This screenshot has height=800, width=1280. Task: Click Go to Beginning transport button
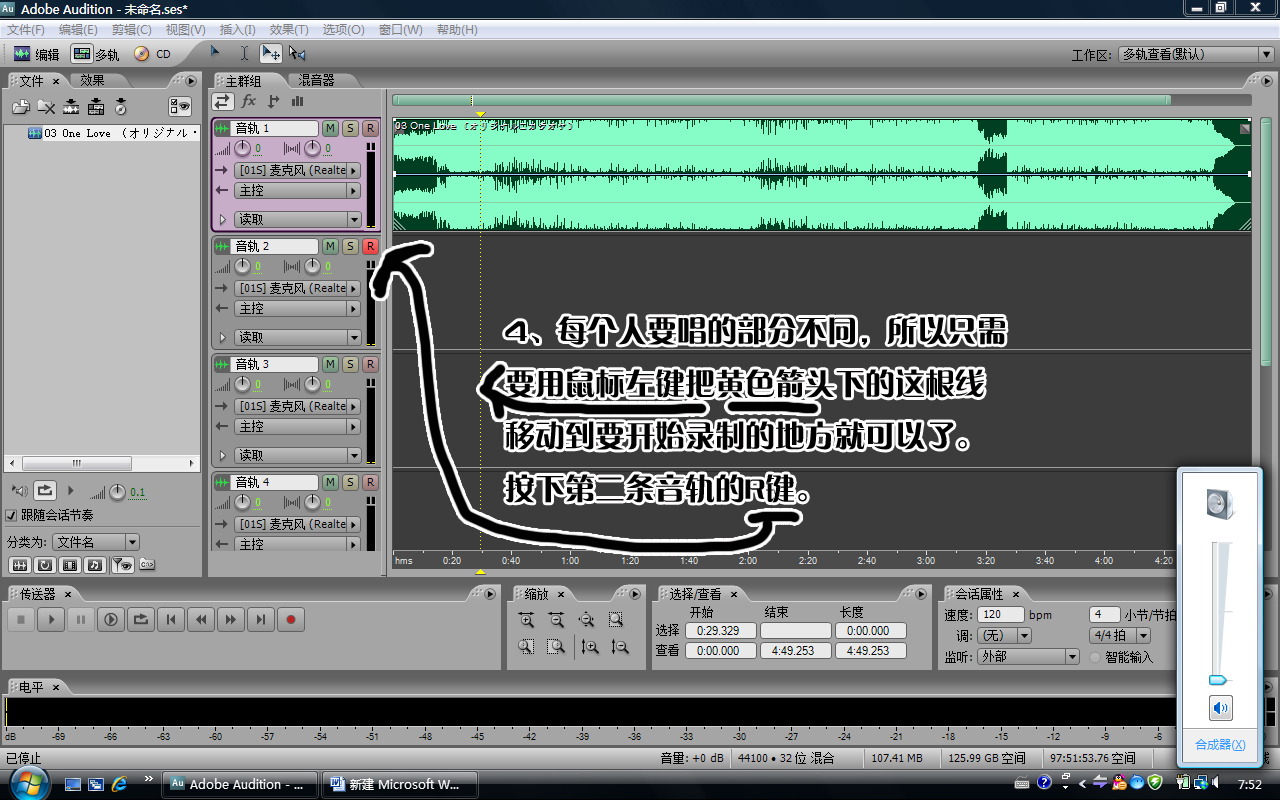(x=171, y=620)
